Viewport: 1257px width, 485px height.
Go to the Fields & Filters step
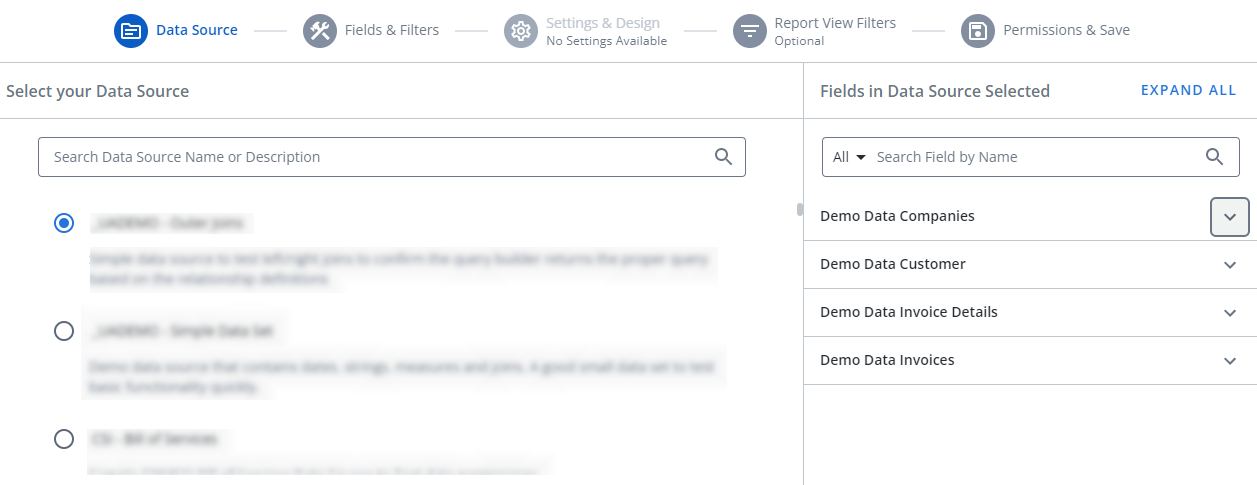pyautogui.click(x=391, y=30)
